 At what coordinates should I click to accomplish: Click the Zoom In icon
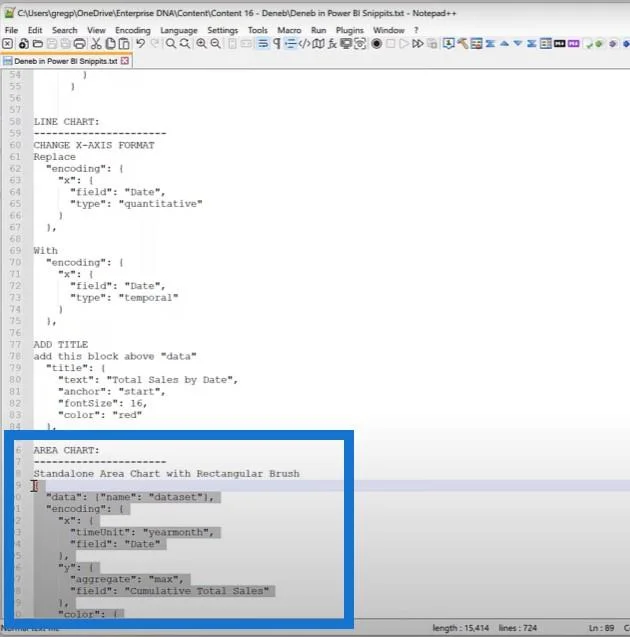point(201,43)
